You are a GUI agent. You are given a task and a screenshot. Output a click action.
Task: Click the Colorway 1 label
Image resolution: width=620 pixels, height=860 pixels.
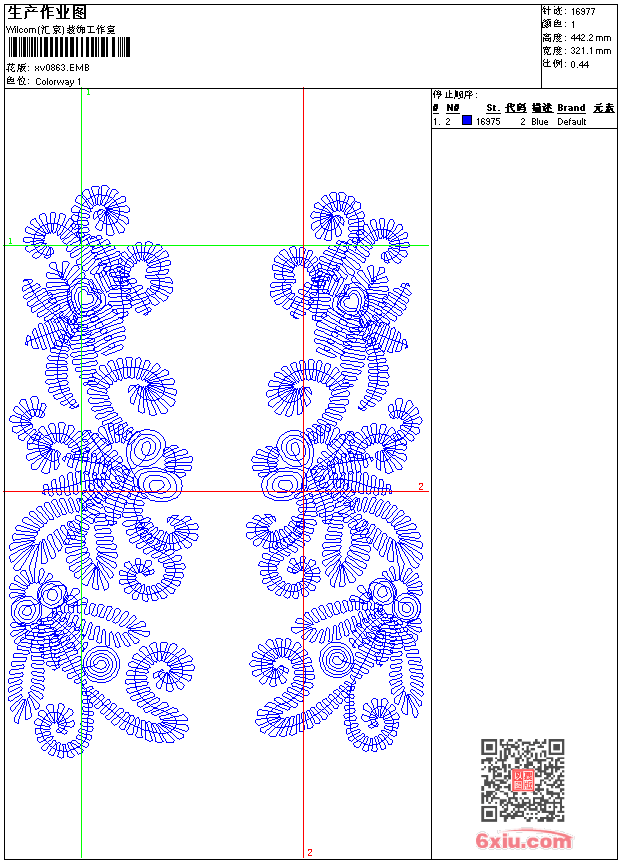tap(58, 81)
